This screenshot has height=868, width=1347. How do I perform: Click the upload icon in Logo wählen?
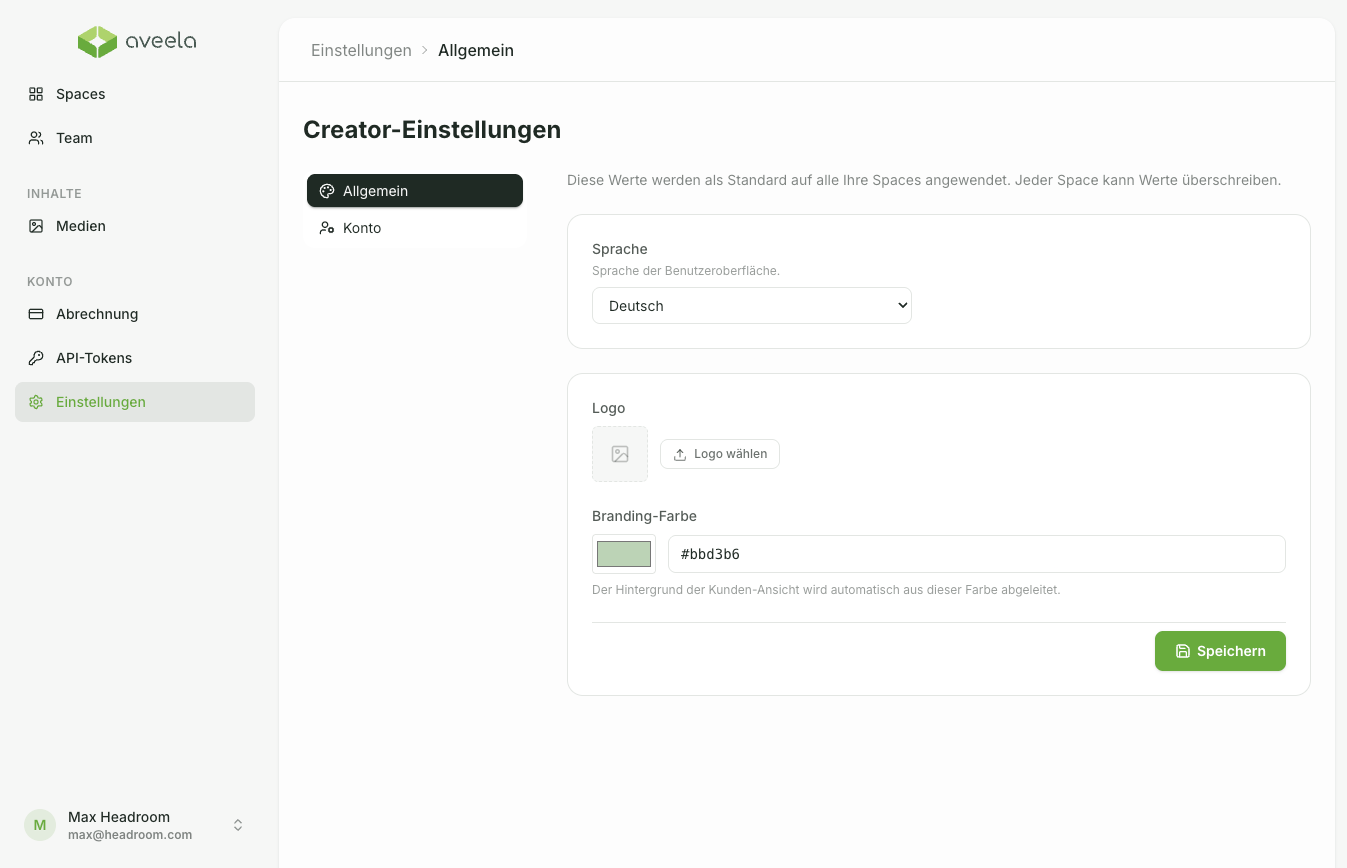click(x=680, y=454)
